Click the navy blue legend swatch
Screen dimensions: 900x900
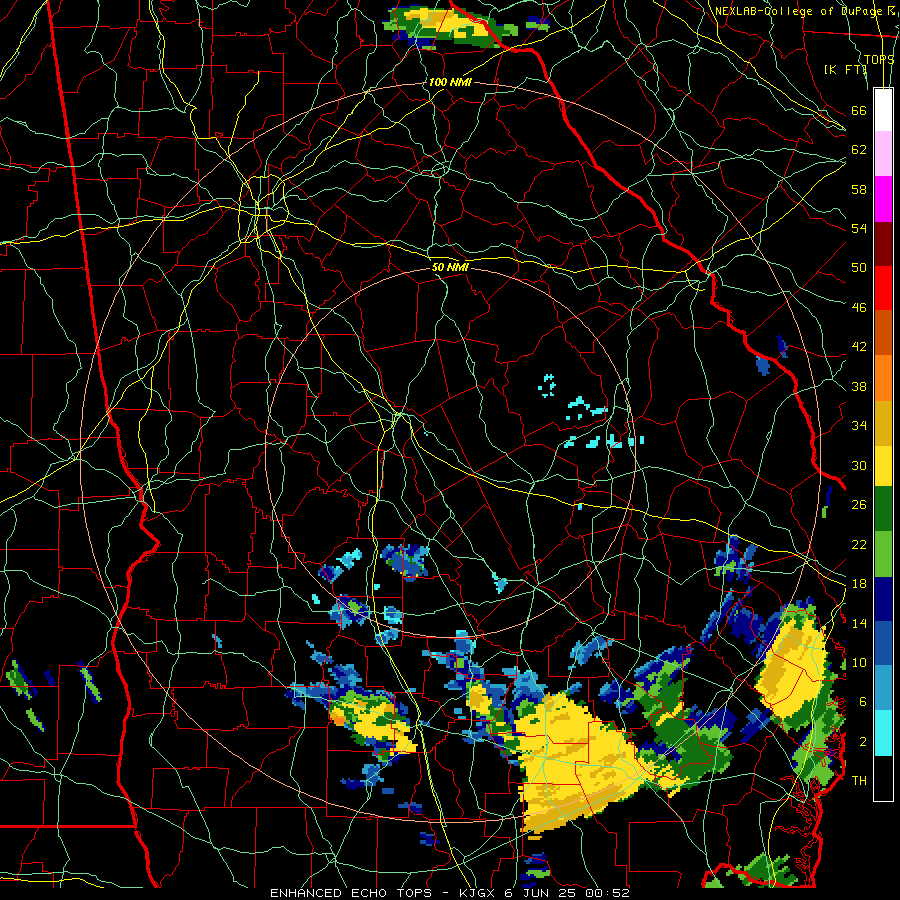[x=883, y=599]
